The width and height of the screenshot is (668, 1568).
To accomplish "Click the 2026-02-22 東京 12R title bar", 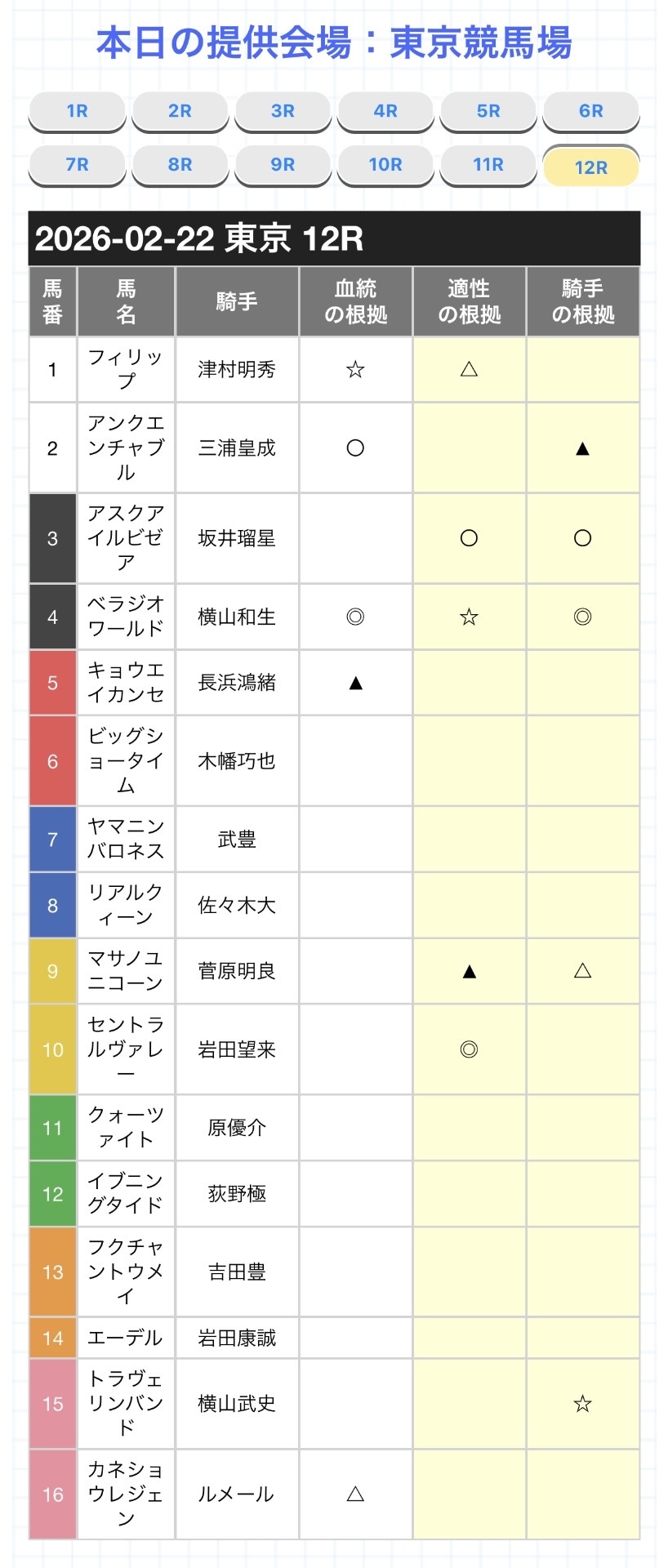I will (334, 238).
